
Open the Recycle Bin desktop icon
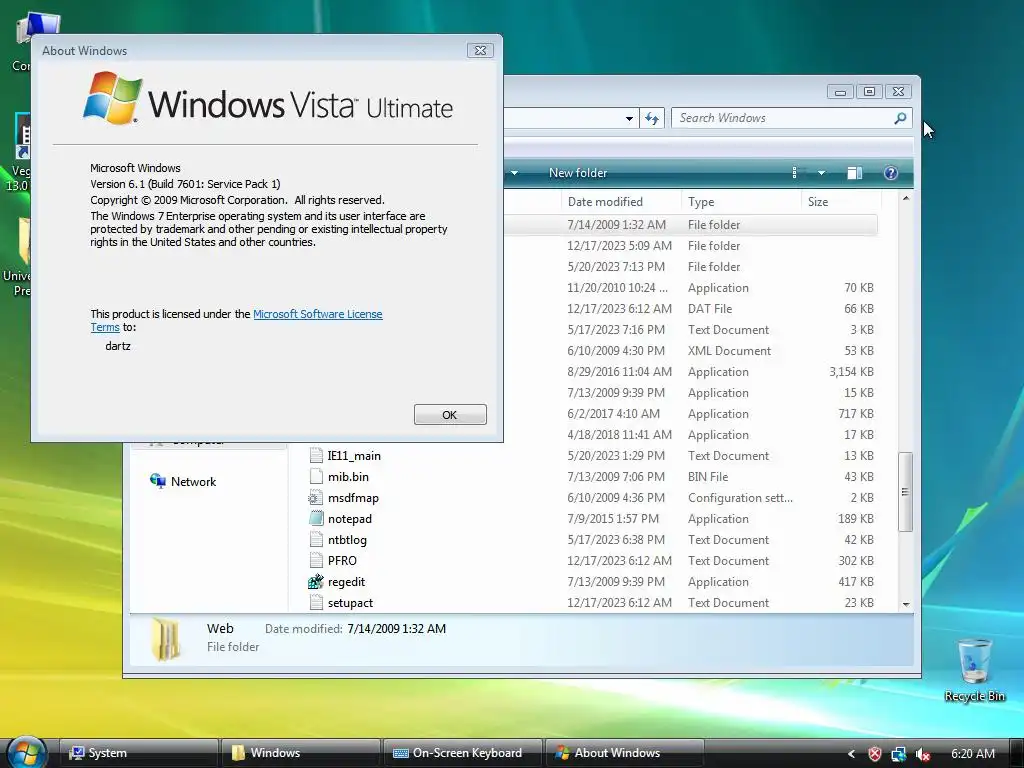pos(974,670)
